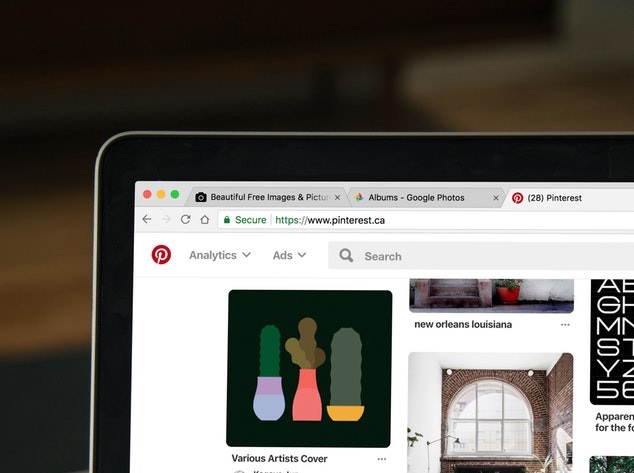Close the Albums - Google Photos tab

click(495, 198)
